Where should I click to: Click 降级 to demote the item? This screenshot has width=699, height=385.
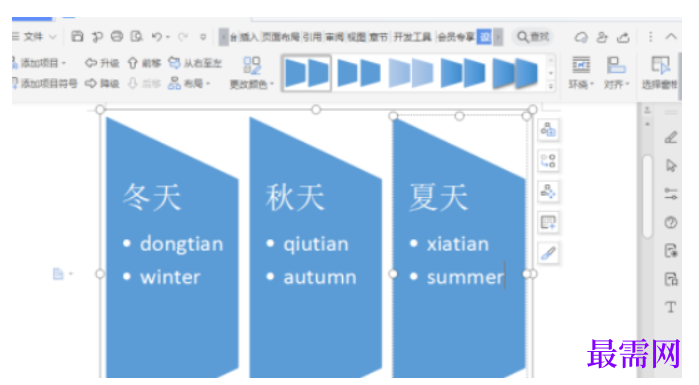click(x=102, y=83)
